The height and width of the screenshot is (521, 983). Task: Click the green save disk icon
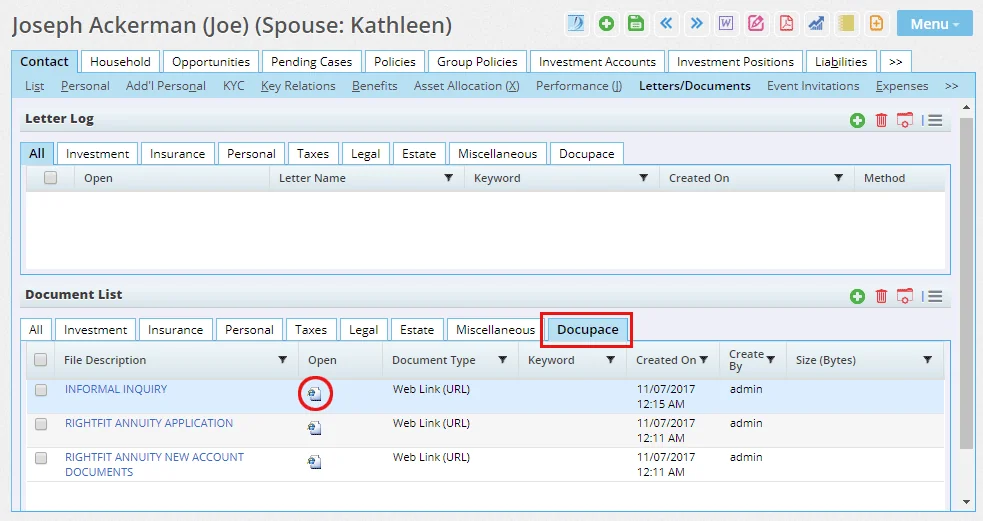tap(636, 23)
